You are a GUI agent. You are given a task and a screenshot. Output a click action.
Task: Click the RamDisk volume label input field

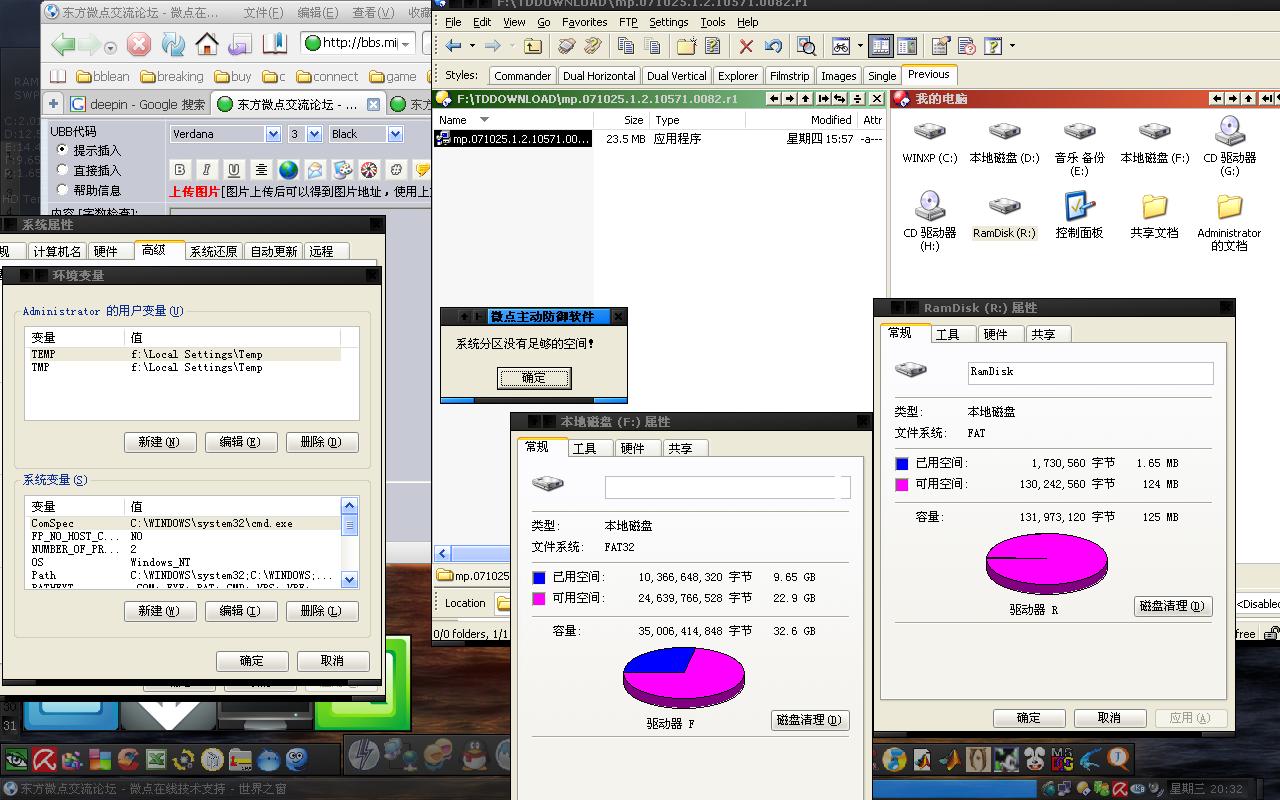1091,373
